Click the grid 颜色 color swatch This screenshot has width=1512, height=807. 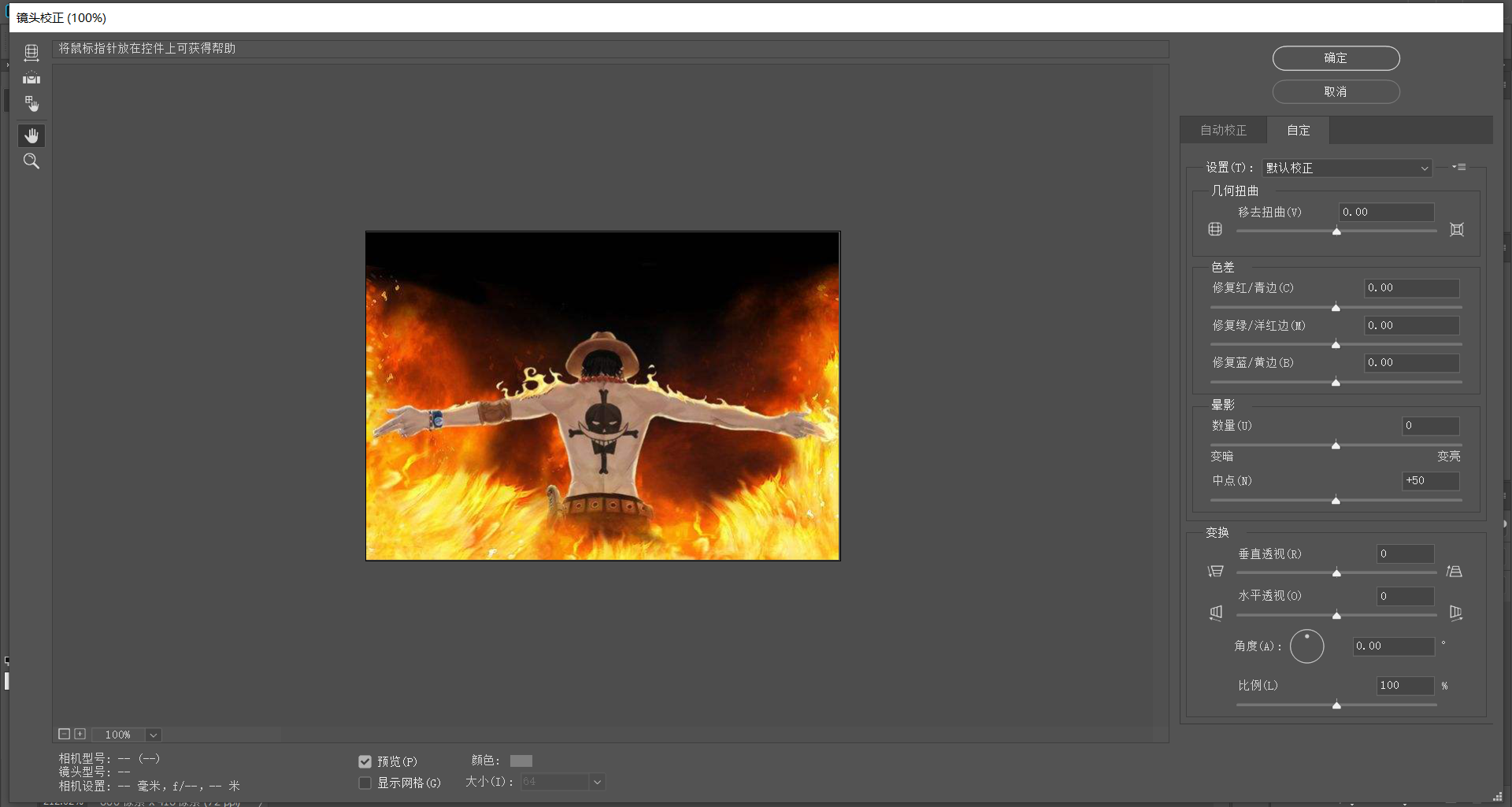tap(521, 761)
